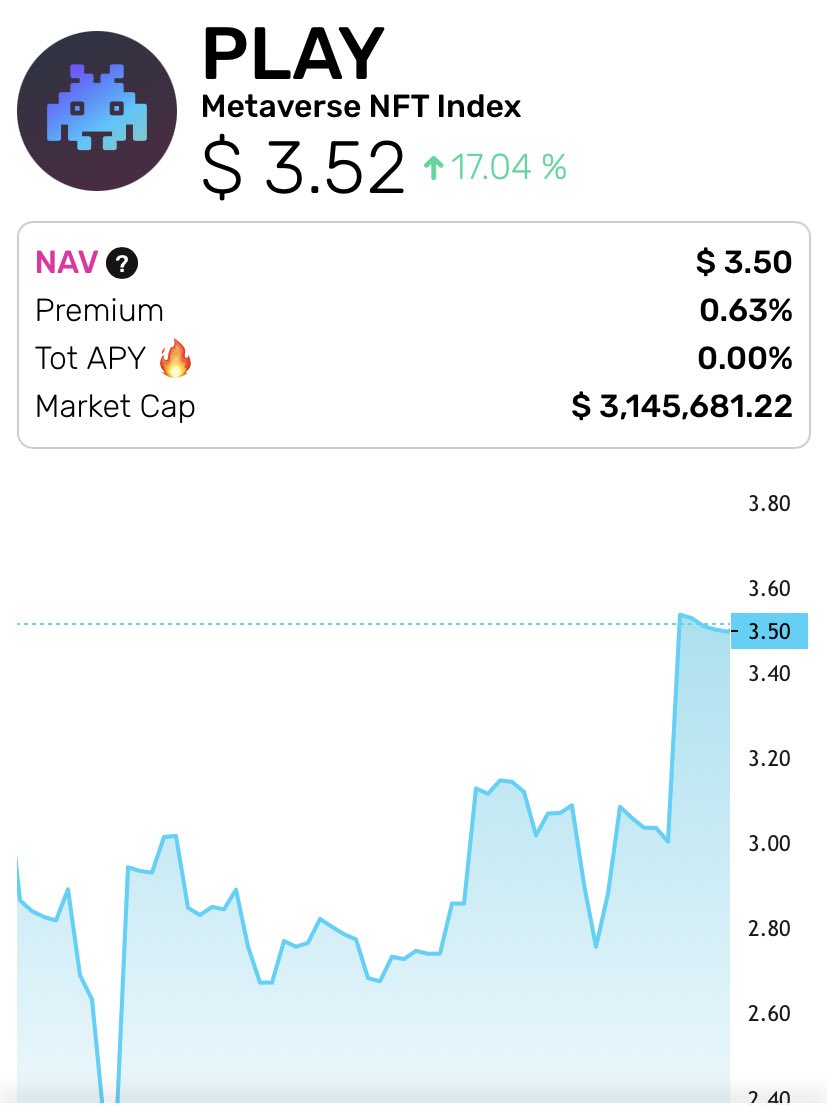Select the PLAY token title

[293, 54]
